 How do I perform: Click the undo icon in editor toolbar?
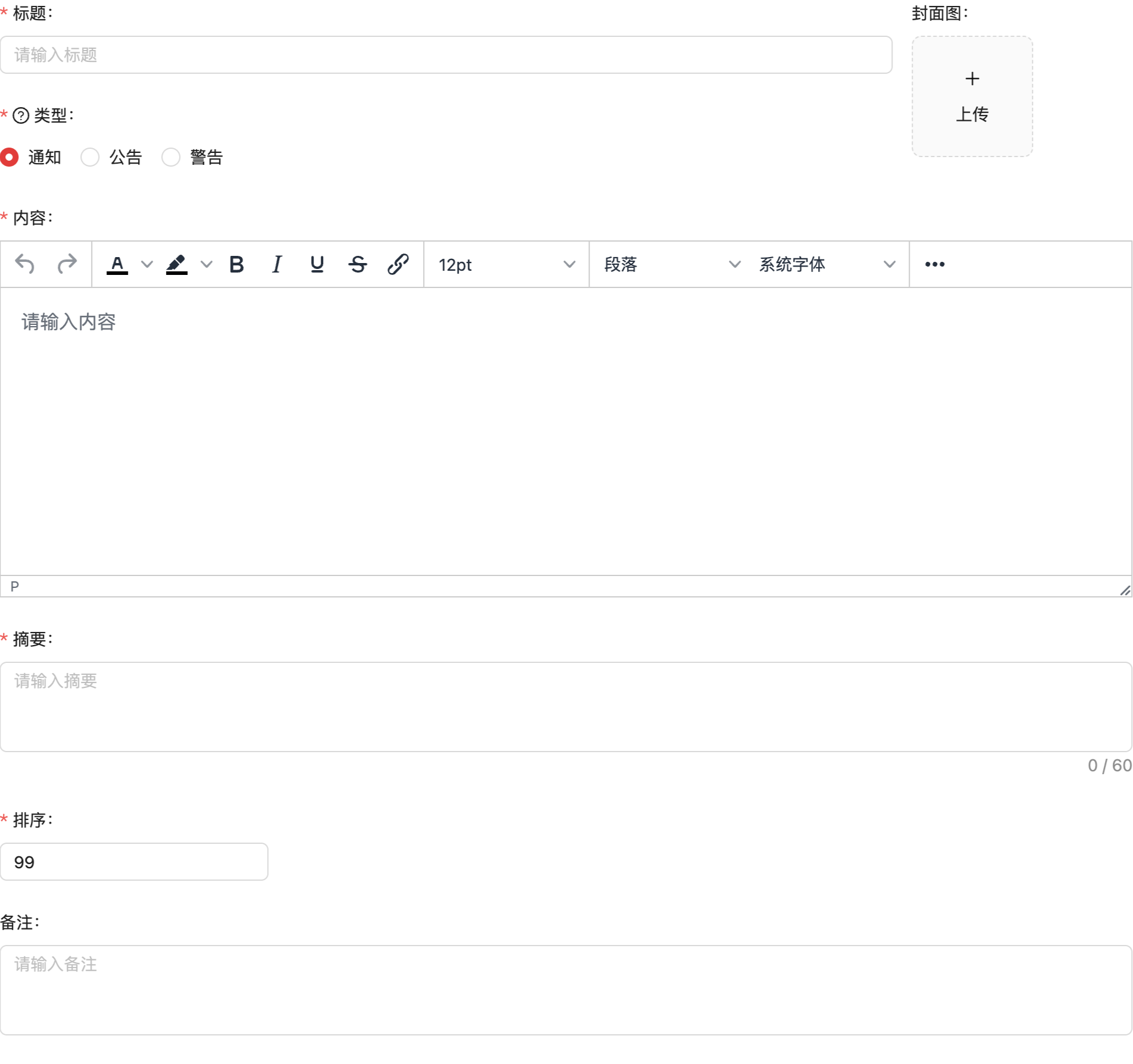(25, 264)
